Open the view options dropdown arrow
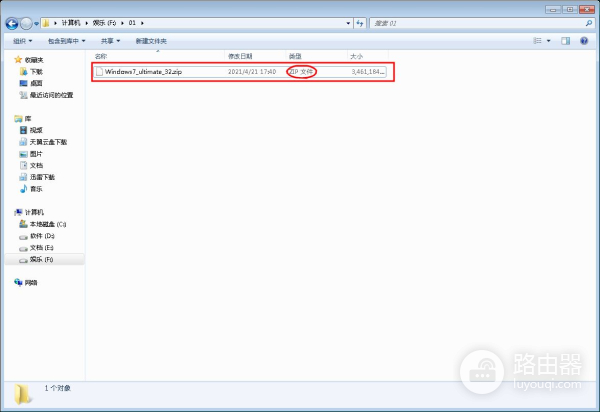 [x=548, y=41]
